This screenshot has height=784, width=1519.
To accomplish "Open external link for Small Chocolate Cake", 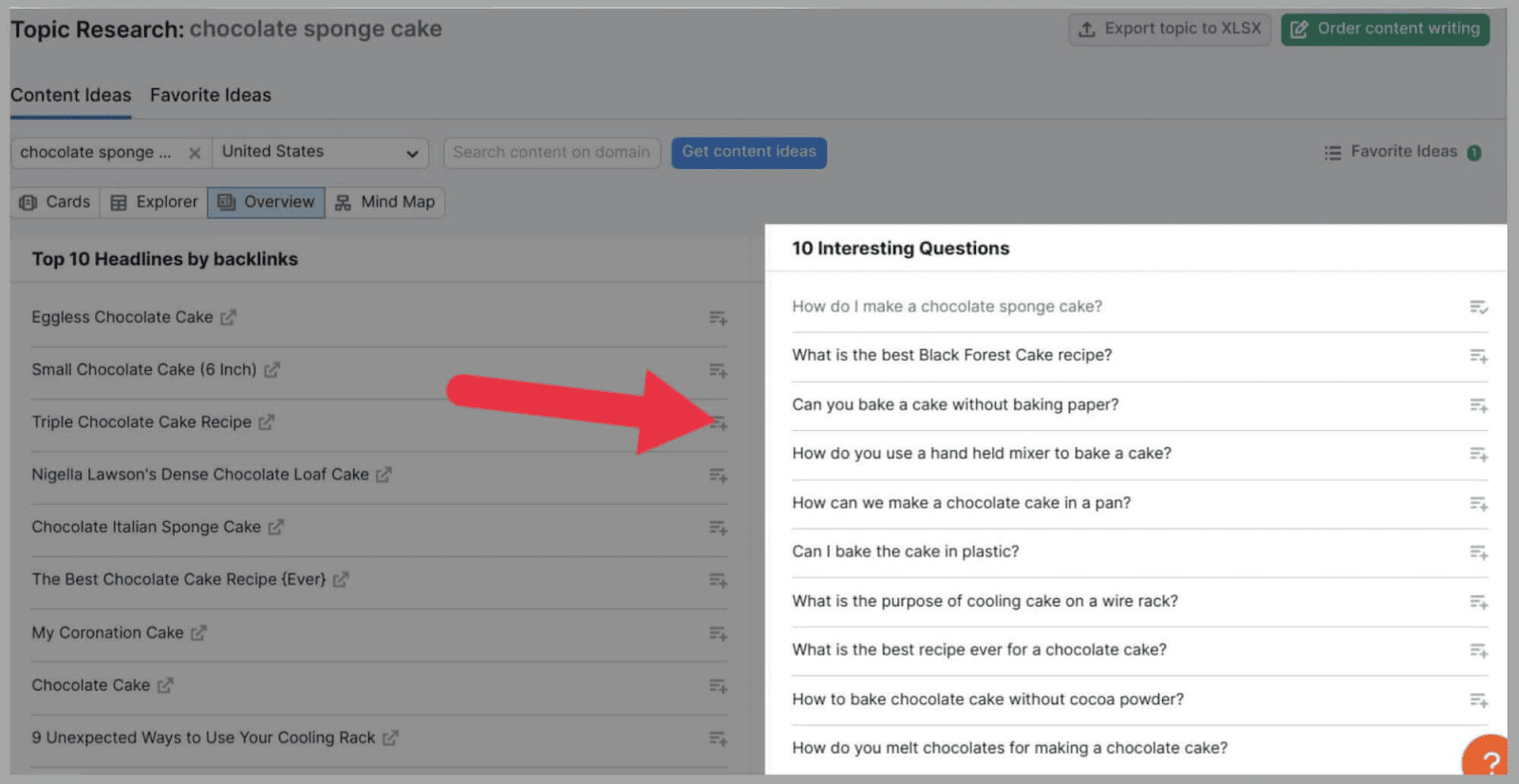I will click(272, 370).
